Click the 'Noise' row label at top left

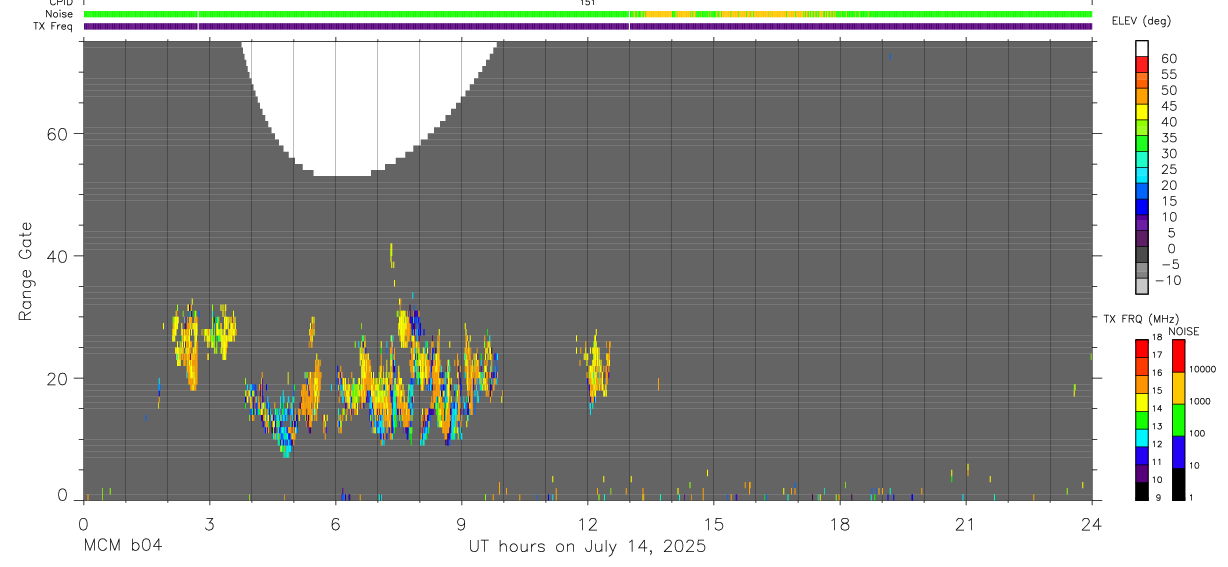click(59, 15)
